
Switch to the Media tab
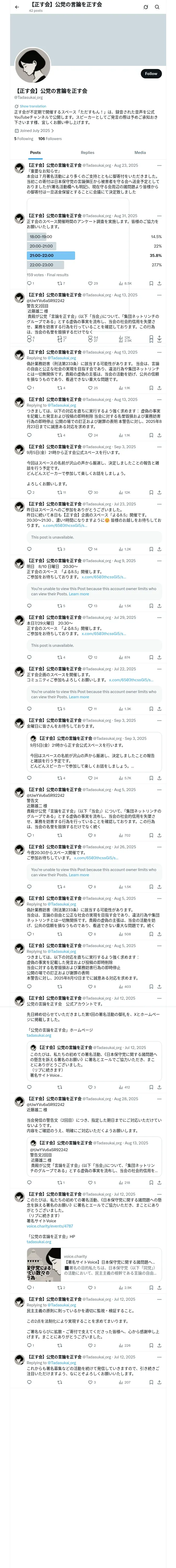tap(140, 153)
